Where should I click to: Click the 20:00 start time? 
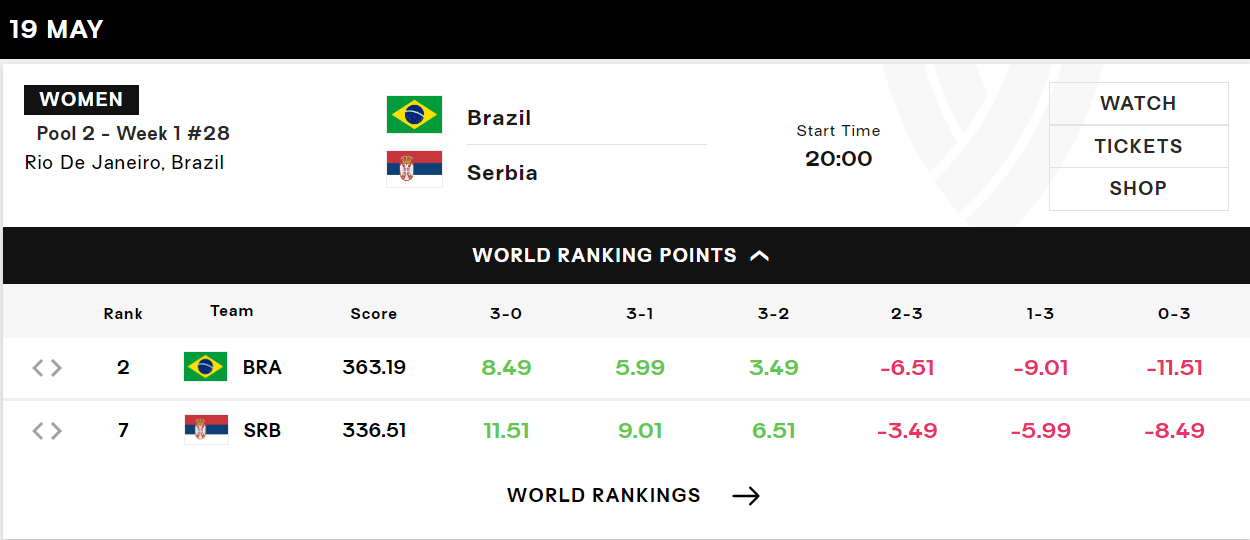pos(838,158)
